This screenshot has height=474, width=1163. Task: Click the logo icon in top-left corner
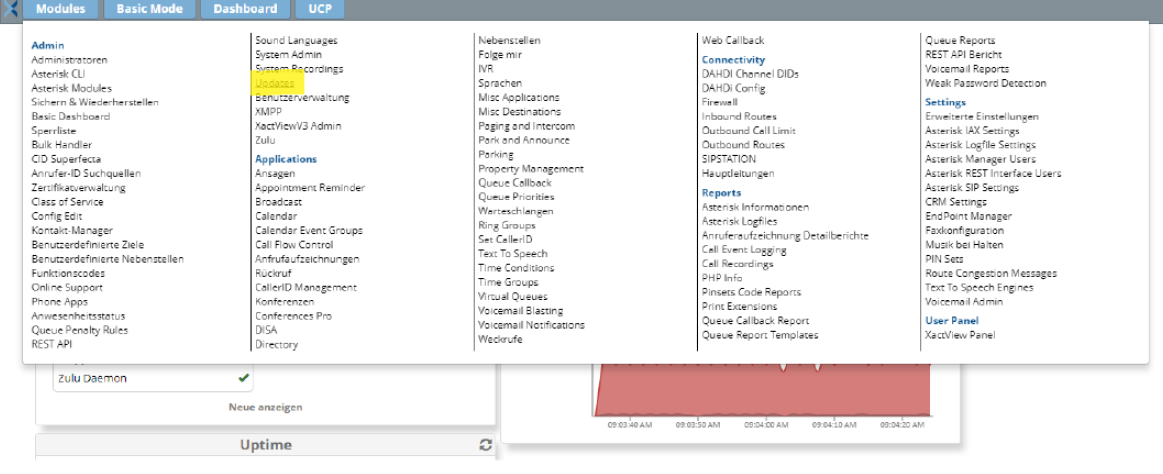pos(10,9)
